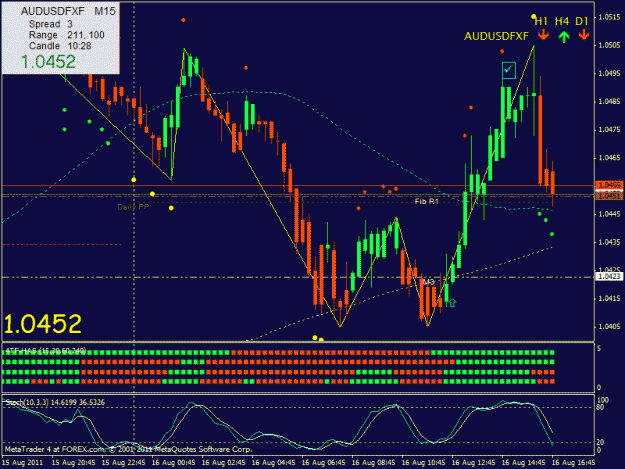625x469 pixels.
Task: Click the stochastic 80 level label
Action: point(601,407)
